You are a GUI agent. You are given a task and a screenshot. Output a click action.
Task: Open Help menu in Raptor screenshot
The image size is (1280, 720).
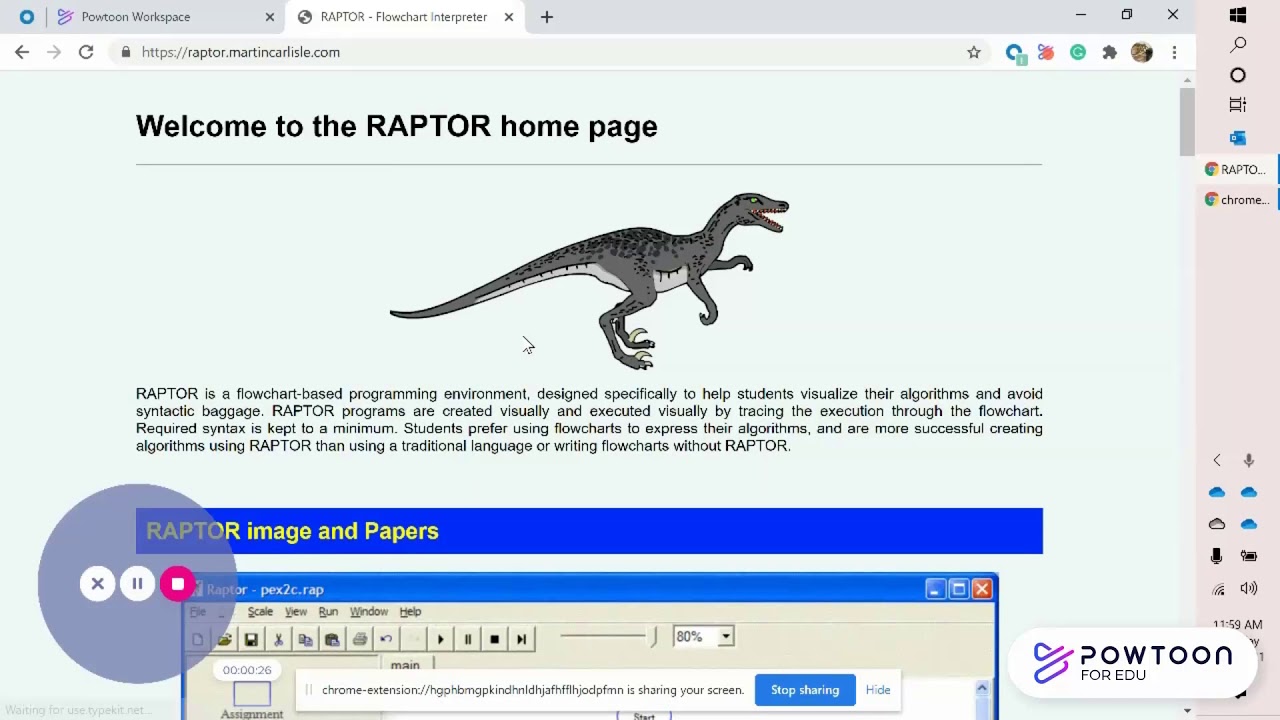(410, 612)
